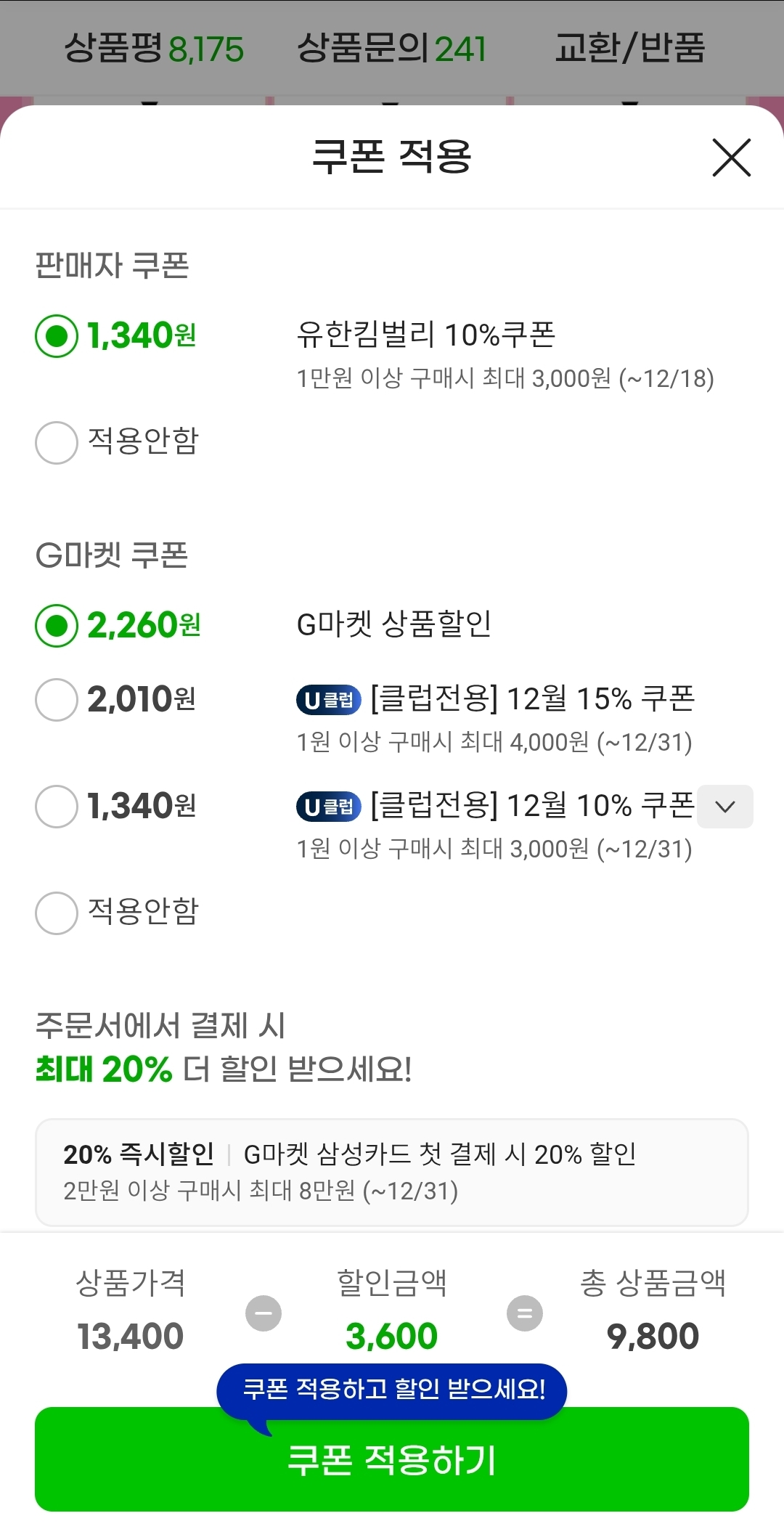Click the U클럽 badge on 10% coupon
This screenshot has width=784, height=1529.
pyautogui.click(x=328, y=807)
